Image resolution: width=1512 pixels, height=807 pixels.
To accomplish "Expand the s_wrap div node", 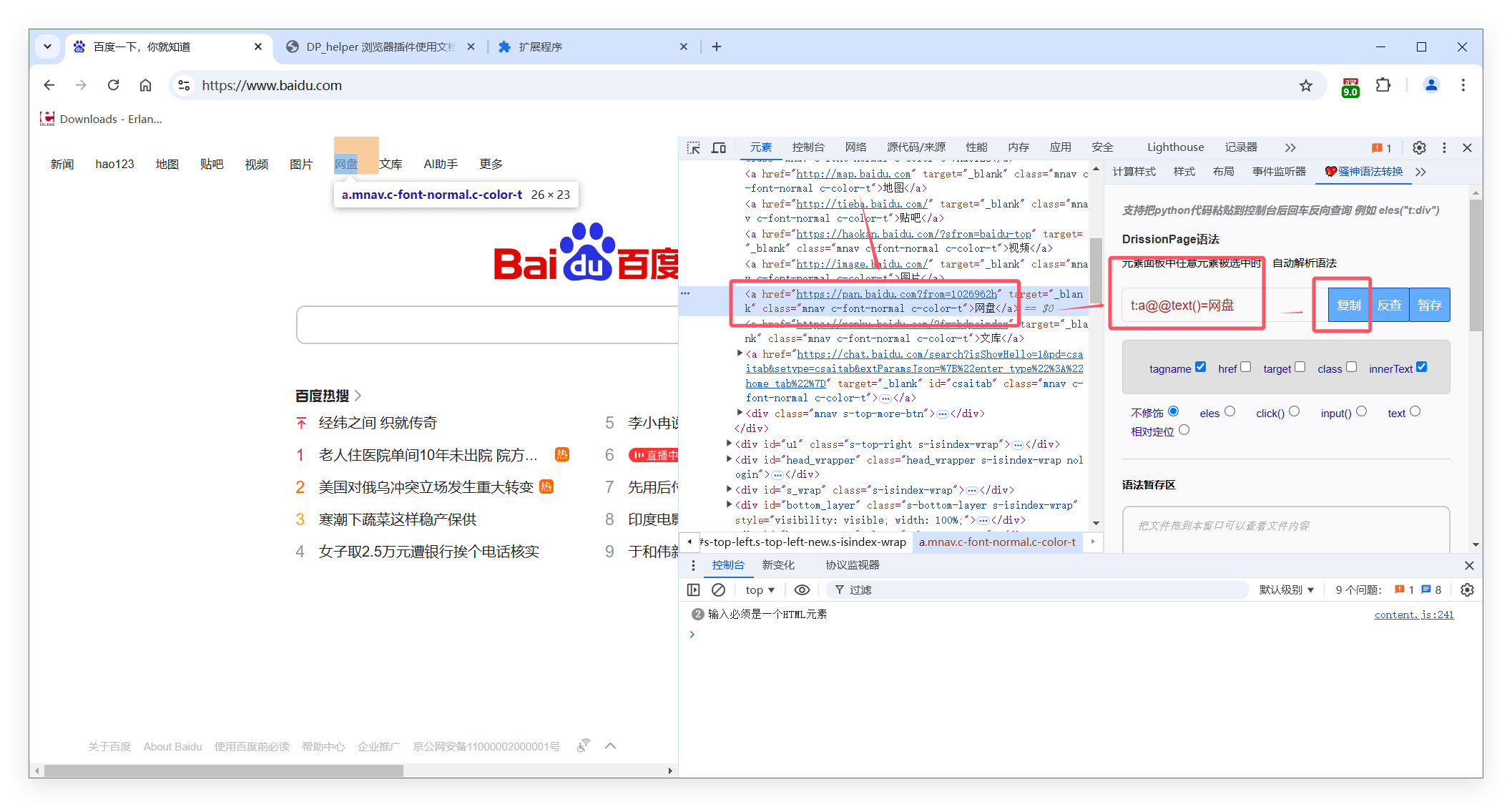I will coord(729,489).
